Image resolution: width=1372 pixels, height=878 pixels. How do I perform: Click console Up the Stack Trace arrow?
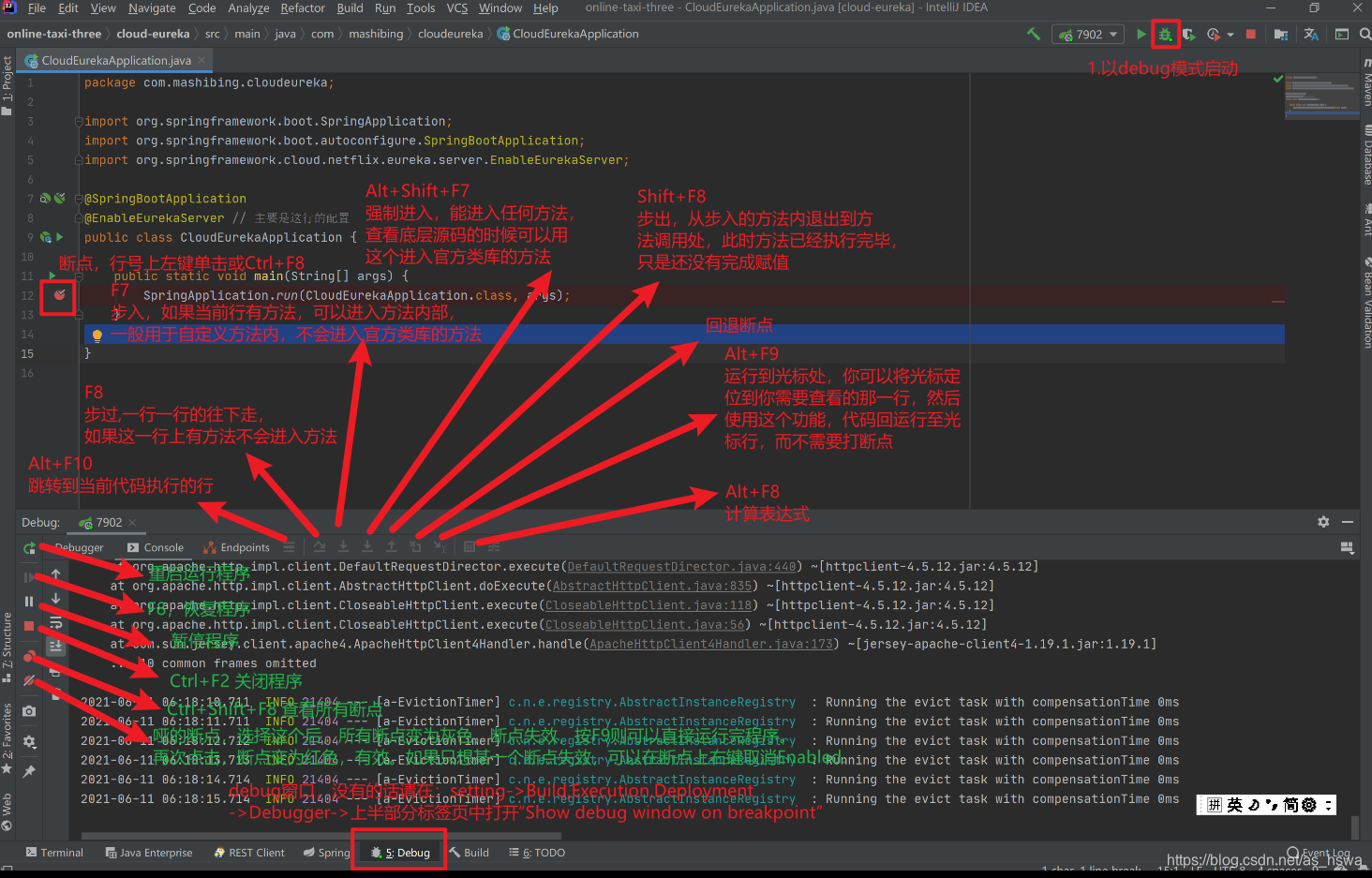click(x=55, y=574)
